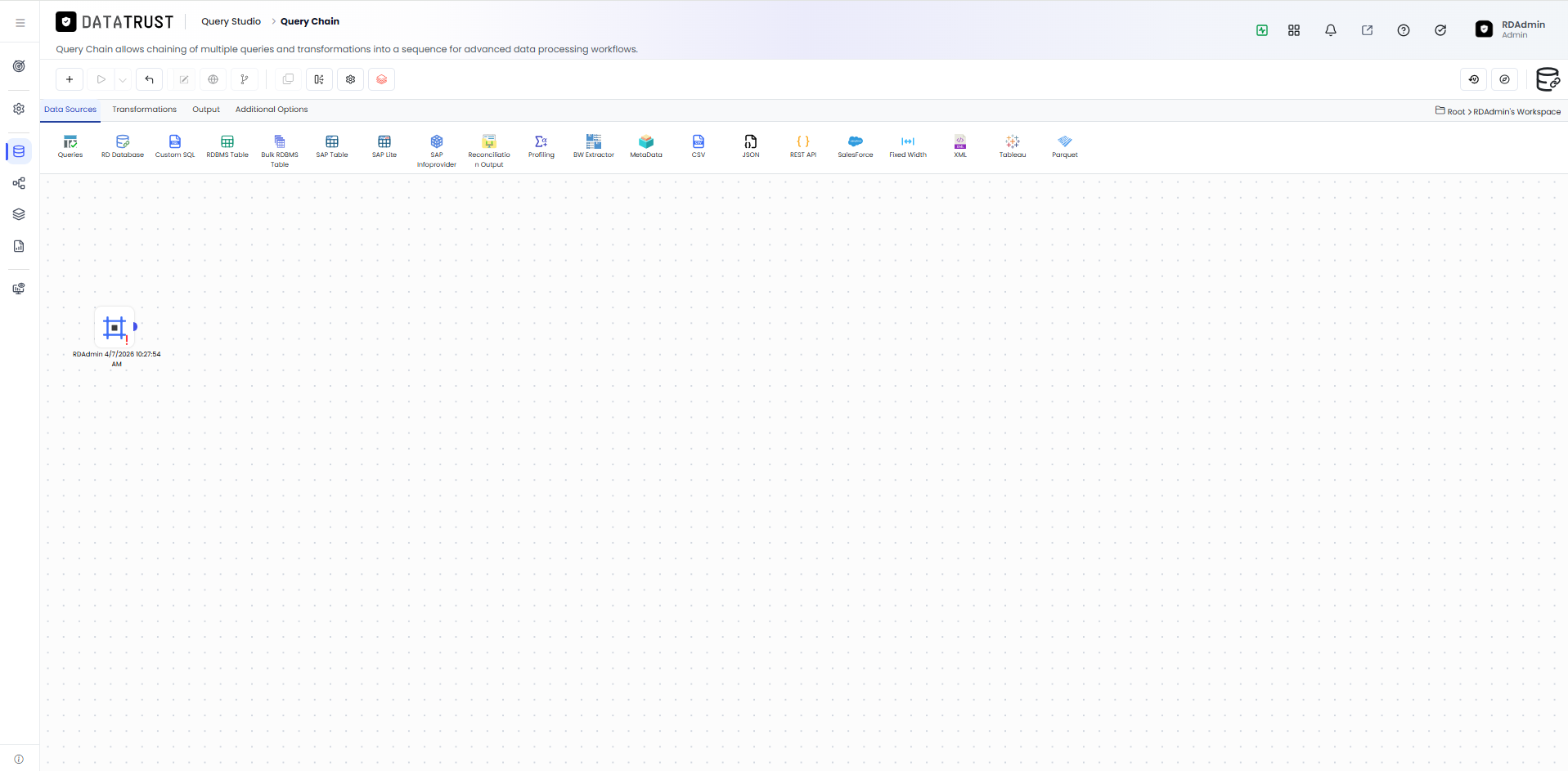Open the sidebar workflow nodes icon
Image resolution: width=1568 pixels, height=771 pixels.
(x=19, y=183)
